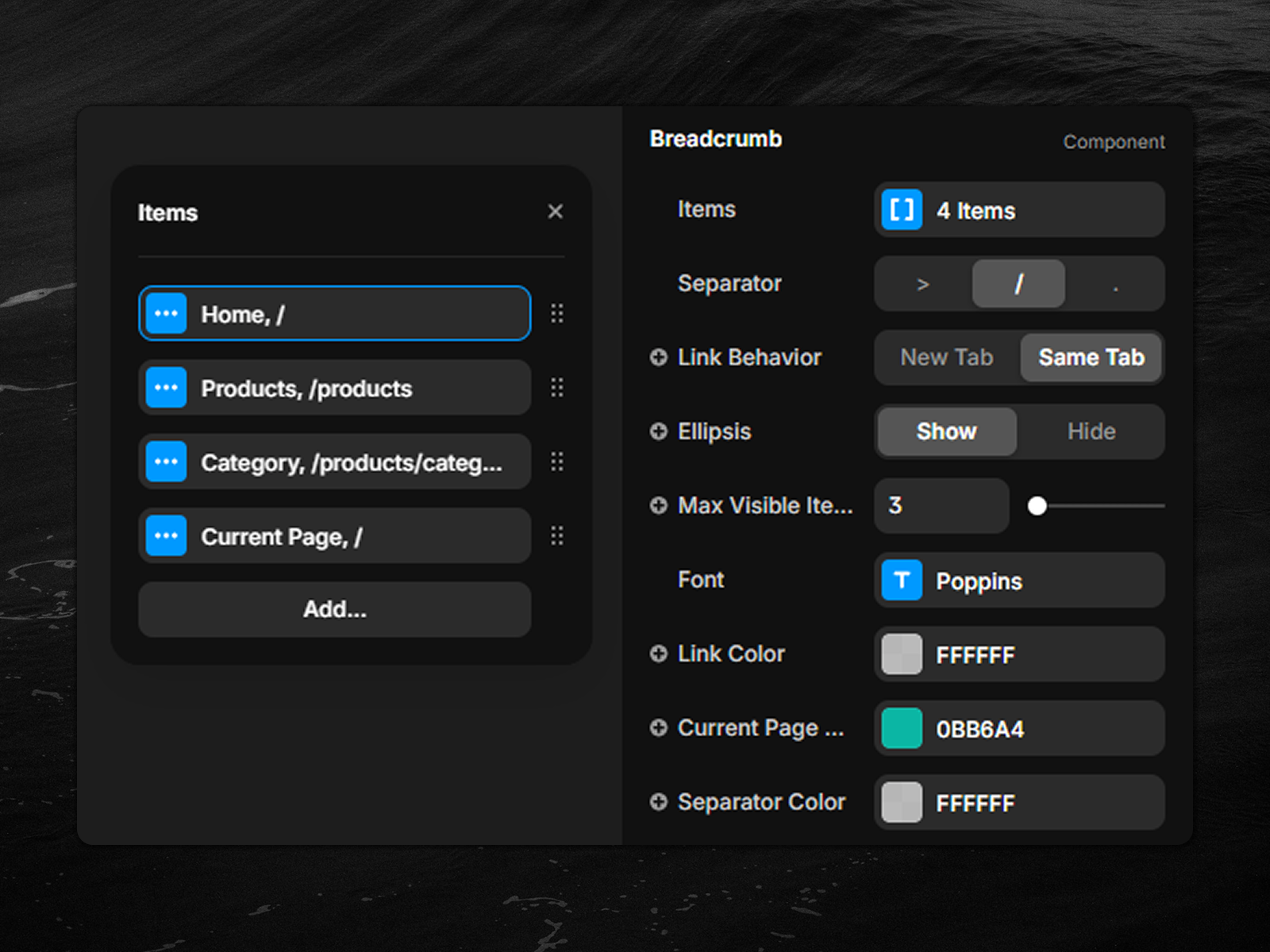Viewport: 1270px width, 952px height.
Task: Click the blue icon on Home item
Action: click(166, 313)
